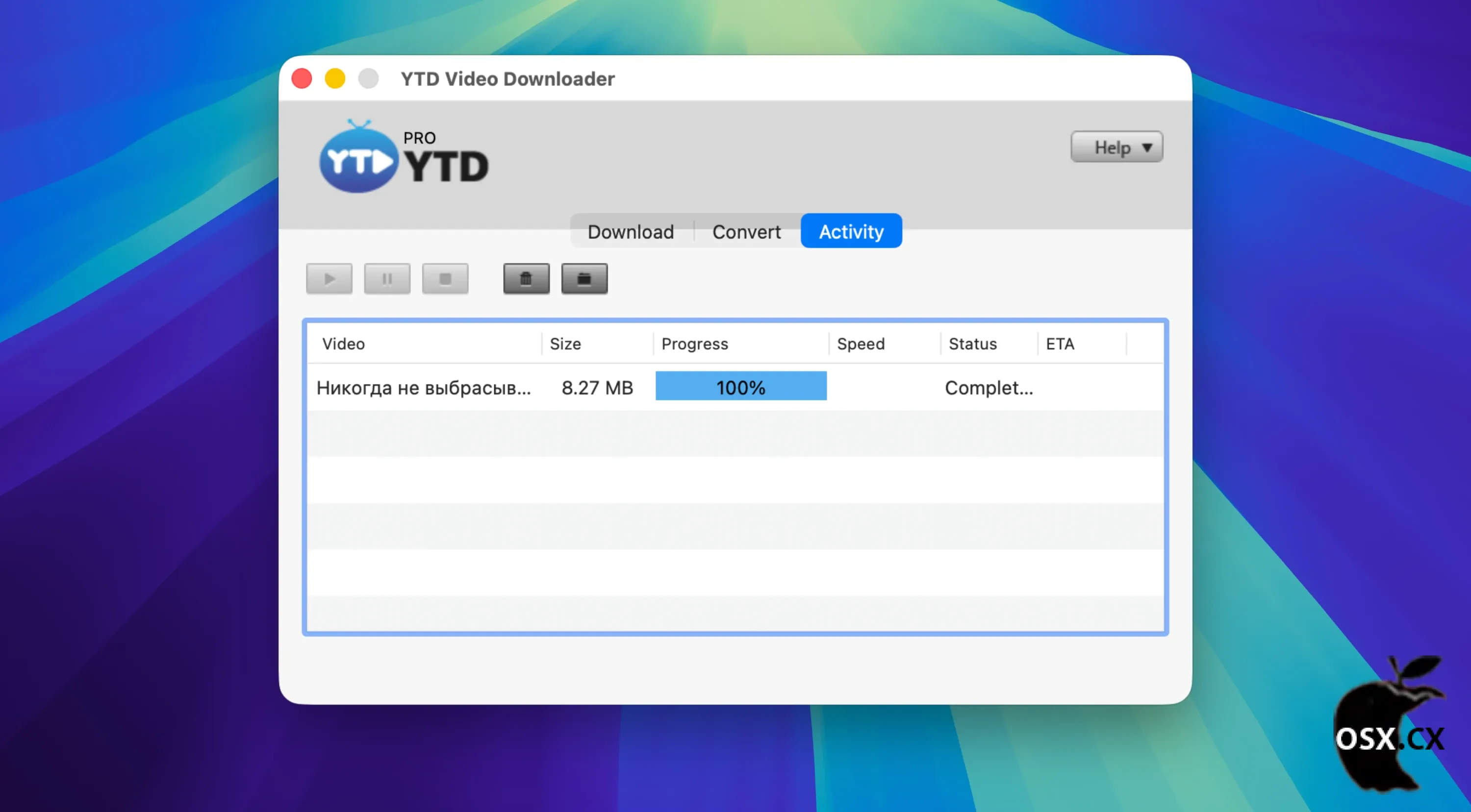1471x812 pixels.
Task: Open download folder via folder icon
Action: click(584, 278)
